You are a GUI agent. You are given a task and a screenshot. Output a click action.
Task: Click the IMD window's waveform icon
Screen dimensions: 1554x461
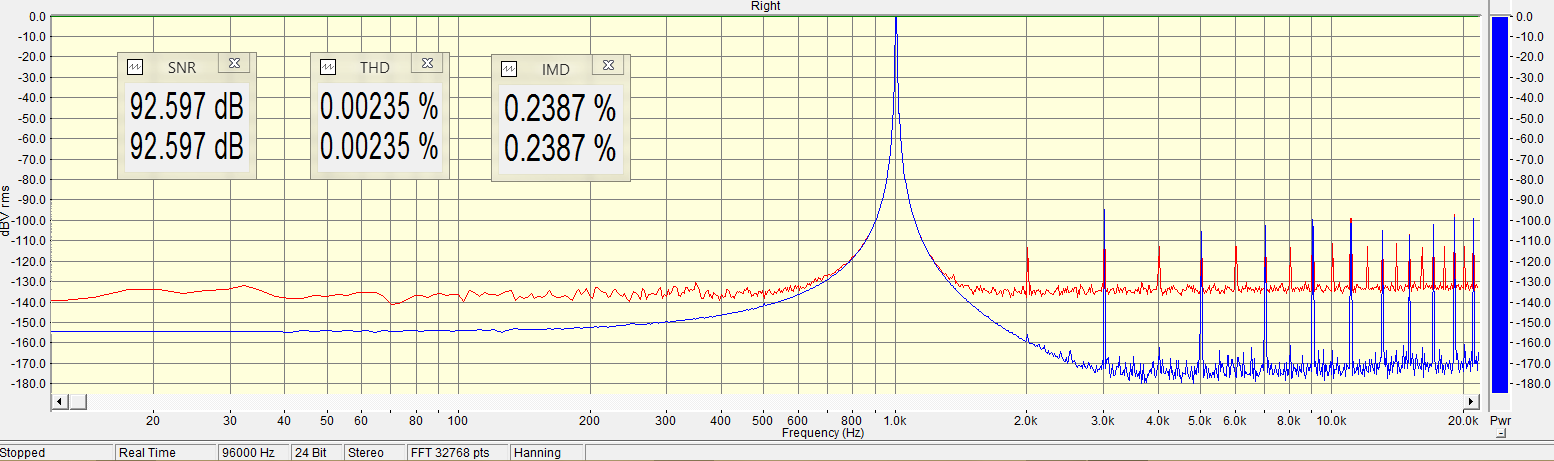coord(509,69)
